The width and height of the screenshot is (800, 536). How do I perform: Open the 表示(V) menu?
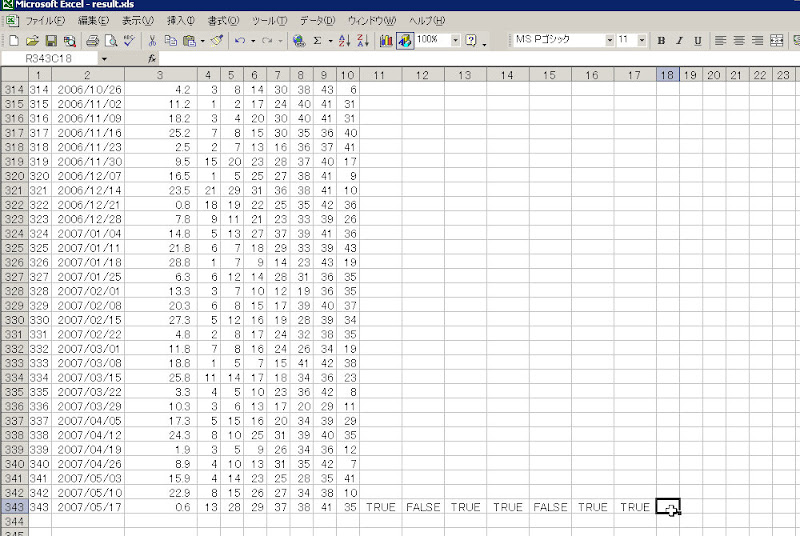(x=138, y=21)
